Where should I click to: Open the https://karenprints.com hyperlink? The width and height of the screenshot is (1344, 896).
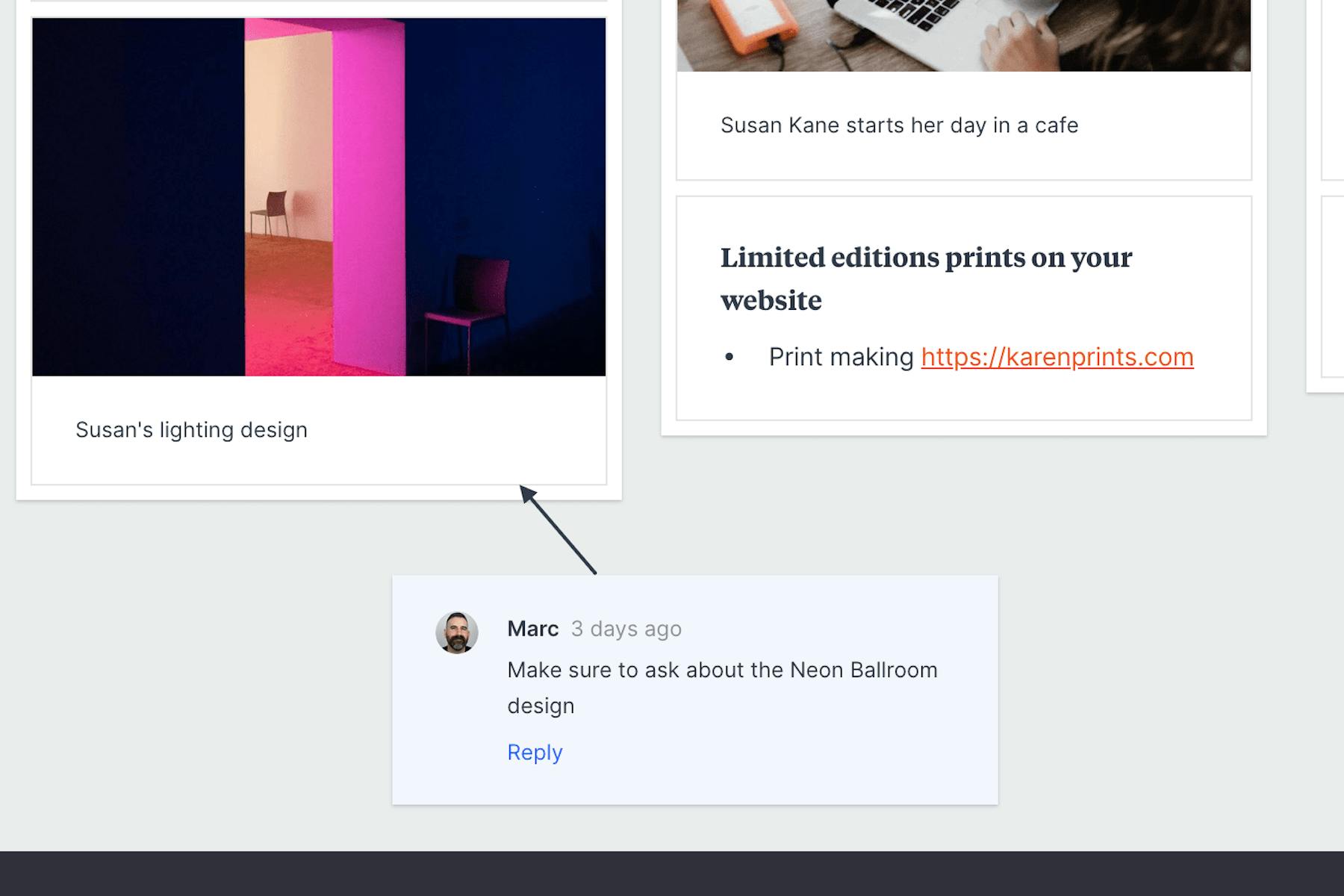(x=1057, y=358)
